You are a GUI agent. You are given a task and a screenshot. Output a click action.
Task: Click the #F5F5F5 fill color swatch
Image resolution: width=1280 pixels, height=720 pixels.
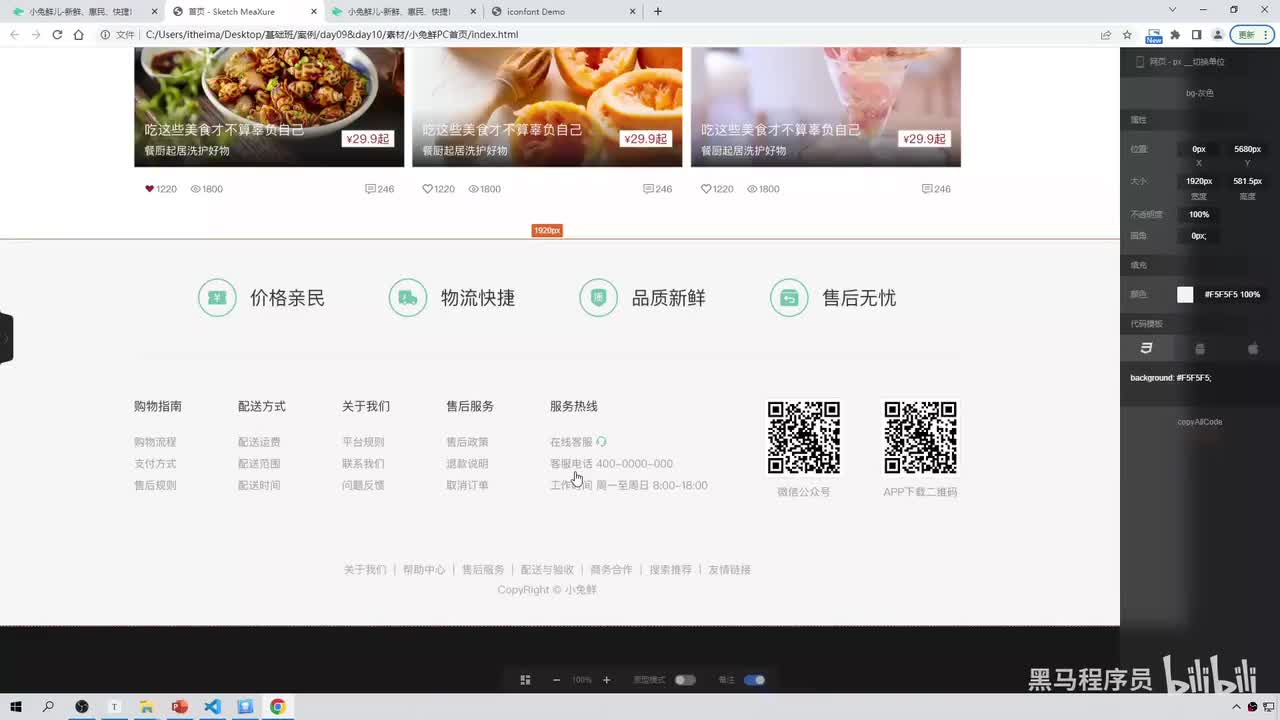1185,295
